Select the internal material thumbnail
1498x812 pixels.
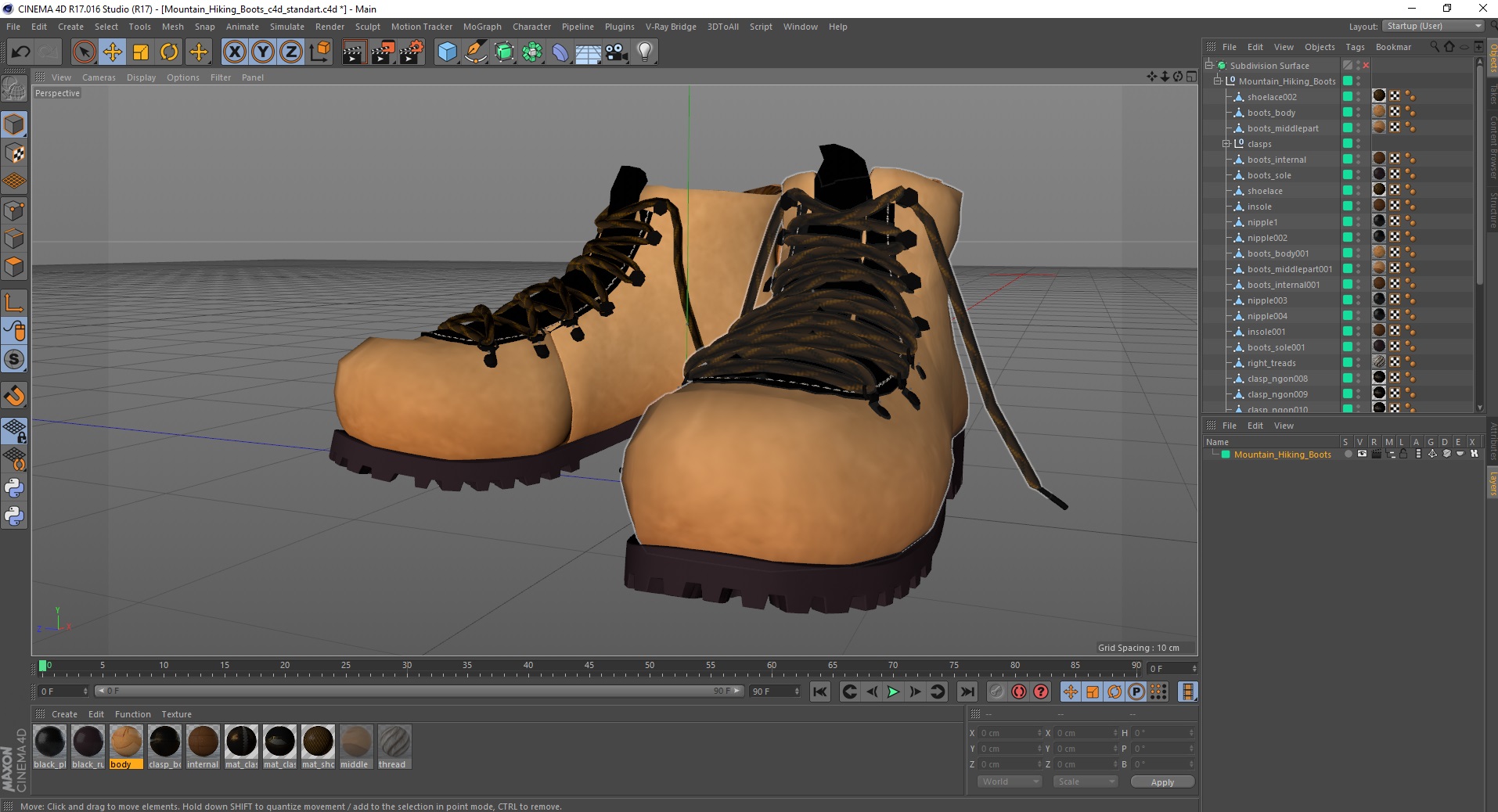[x=203, y=742]
